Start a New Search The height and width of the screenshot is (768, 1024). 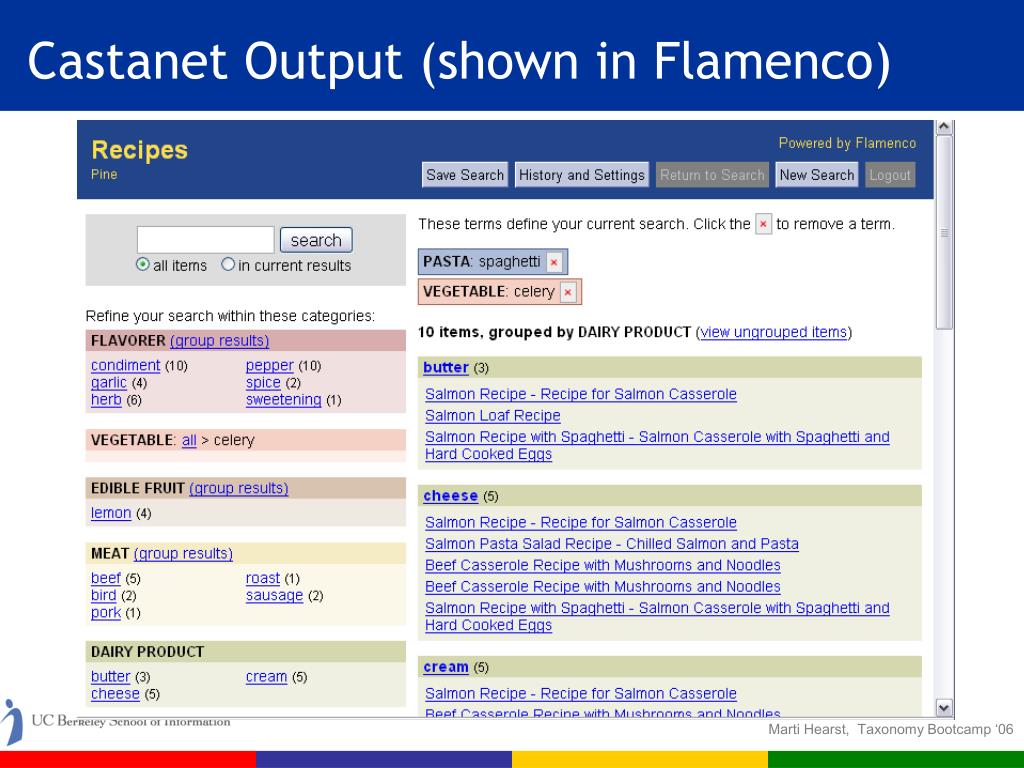coord(816,175)
